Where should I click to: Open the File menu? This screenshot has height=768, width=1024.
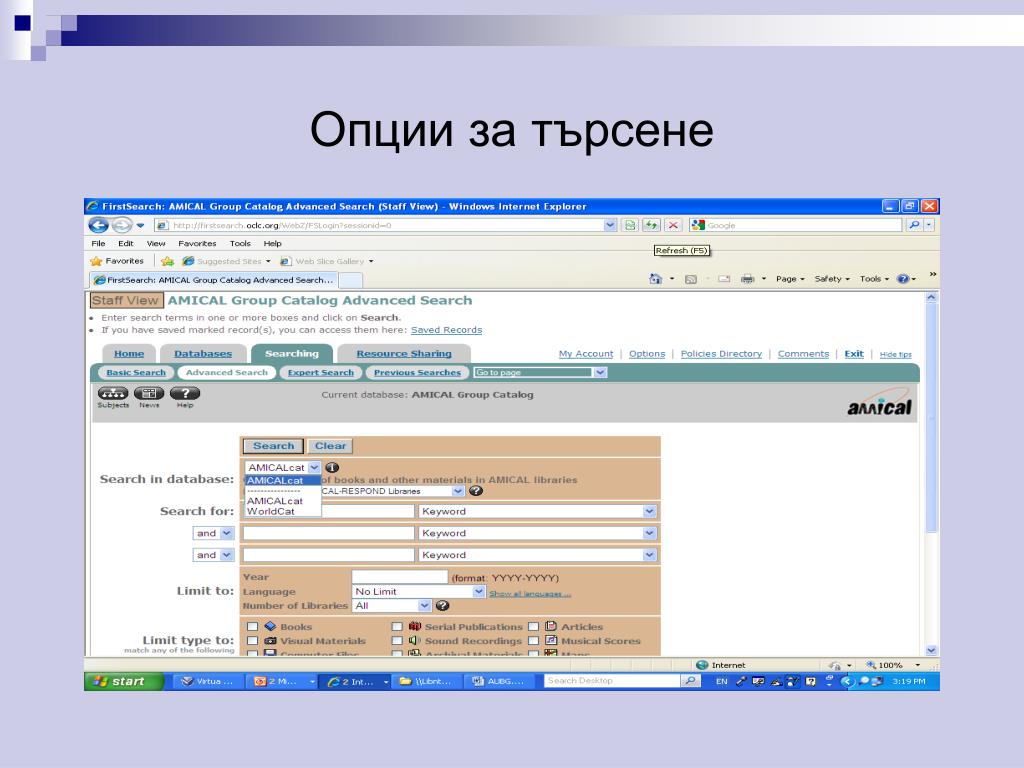[98, 244]
